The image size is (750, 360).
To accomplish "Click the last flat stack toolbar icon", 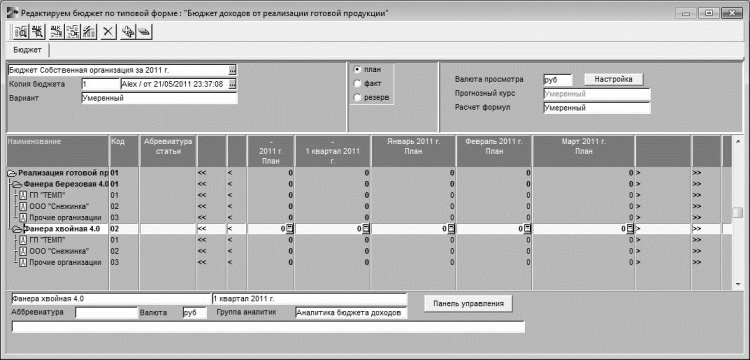I will click(x=144, y=32).
